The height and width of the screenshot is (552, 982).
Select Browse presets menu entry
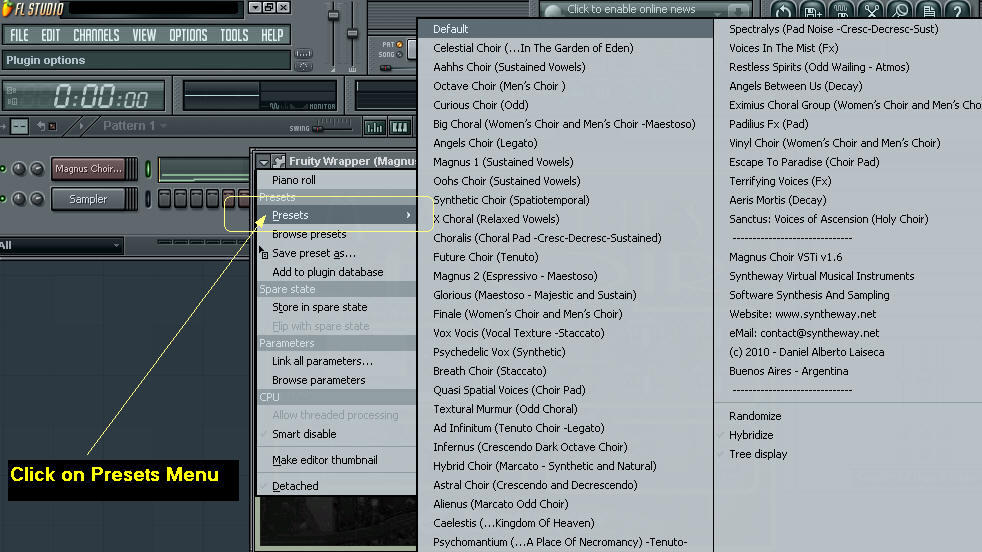(x=337, y=234)
